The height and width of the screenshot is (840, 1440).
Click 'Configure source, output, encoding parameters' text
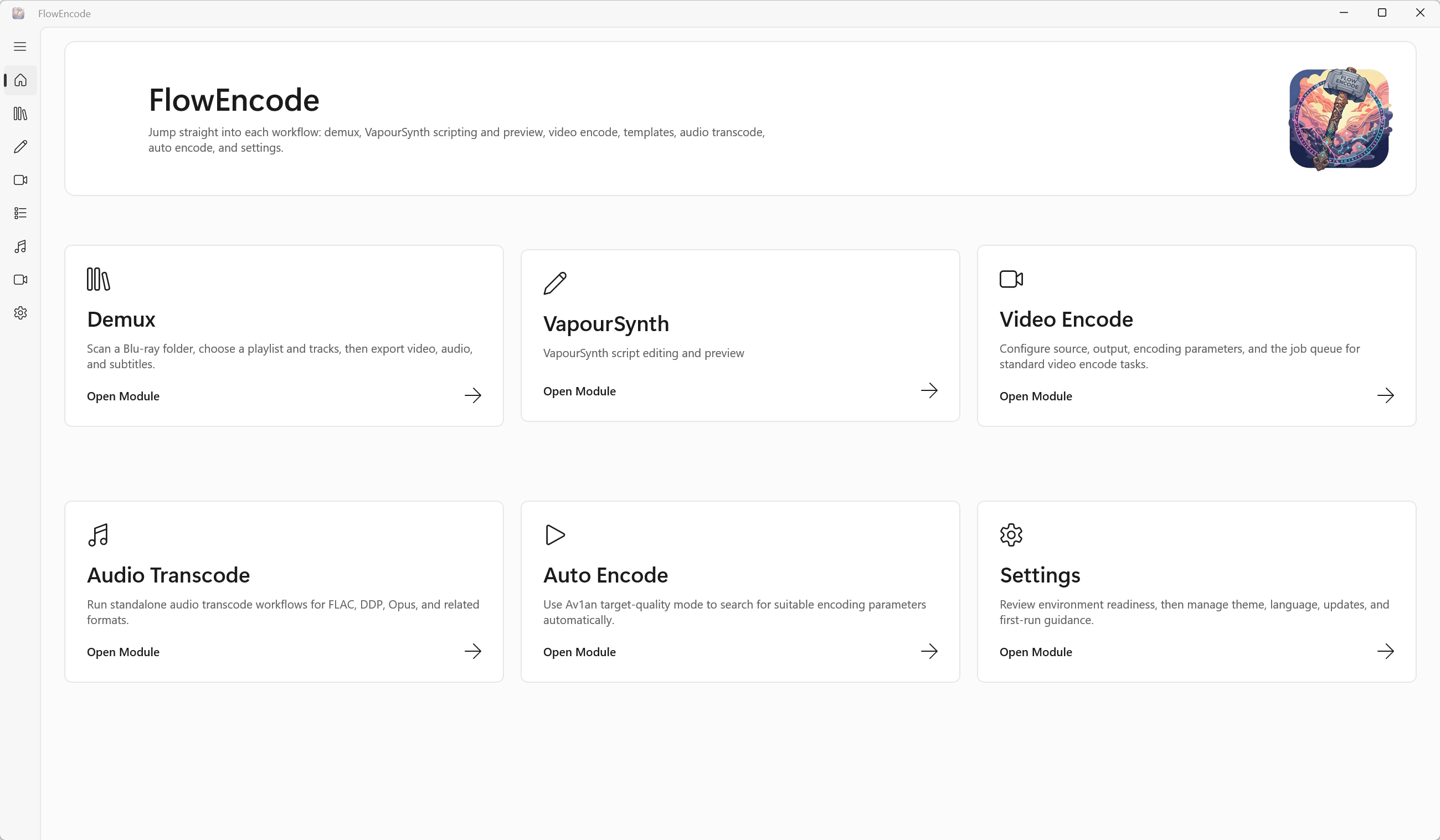[1180, 357]
